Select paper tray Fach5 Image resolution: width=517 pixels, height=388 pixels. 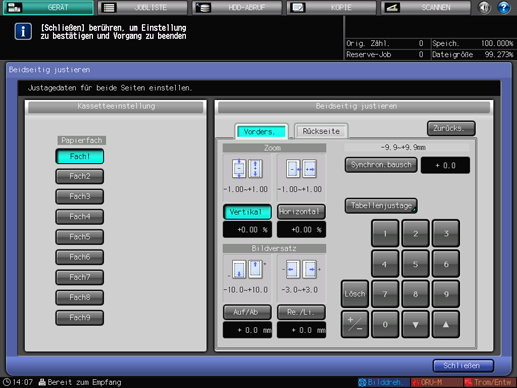(x=80, y=237)
